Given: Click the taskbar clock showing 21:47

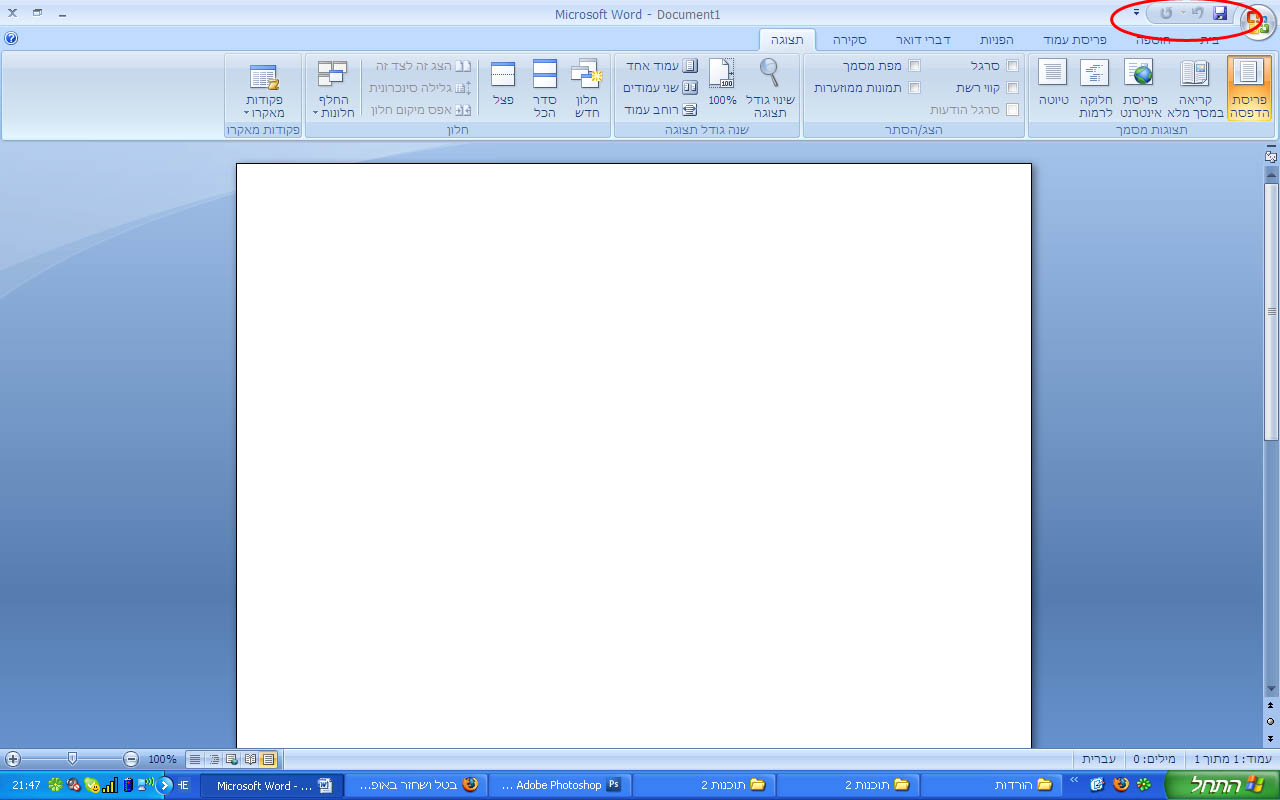Looking at the screenshot, I should (27, 785).
